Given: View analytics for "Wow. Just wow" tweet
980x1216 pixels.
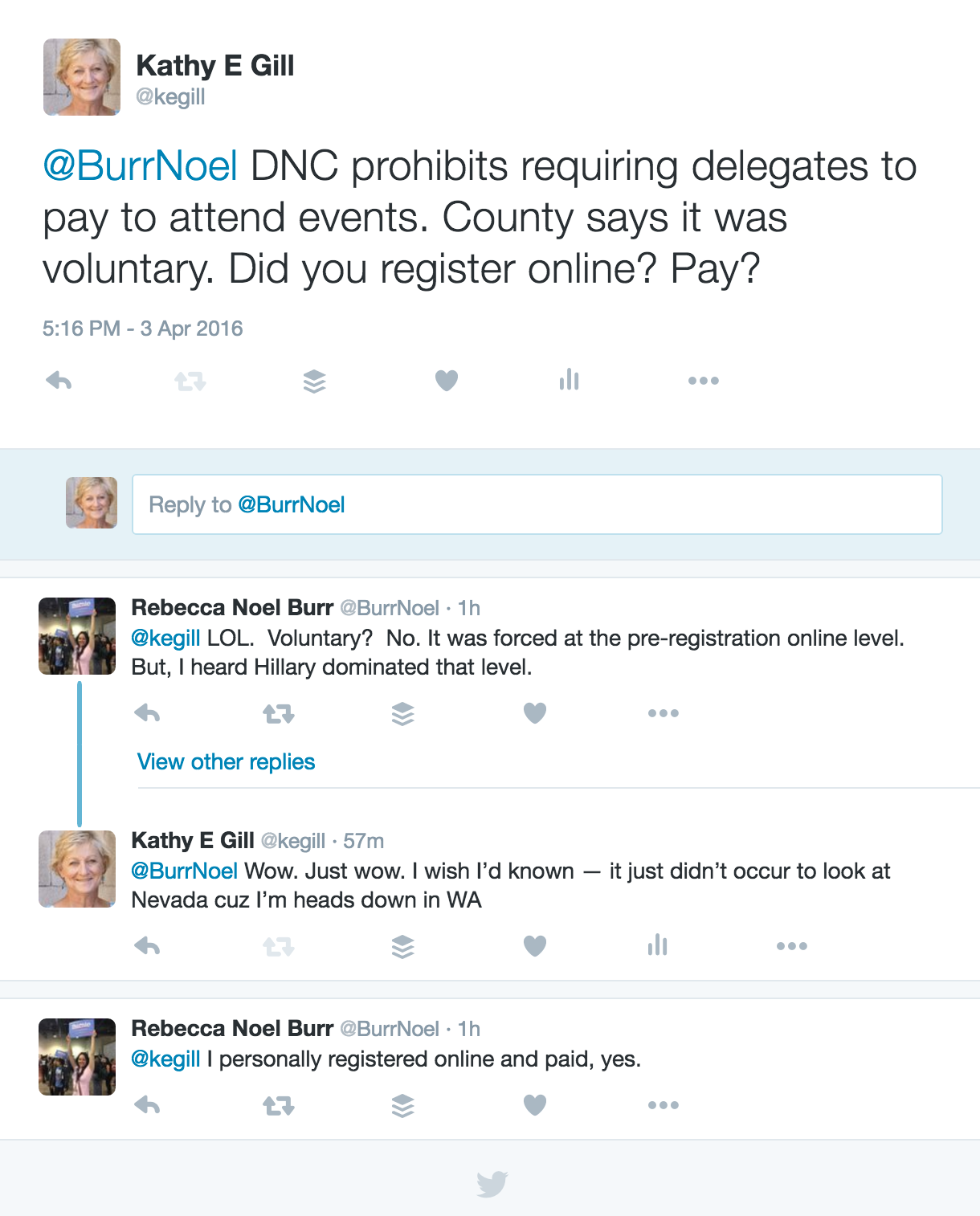Looking at the screenshot, I should (x=657, y=945).
